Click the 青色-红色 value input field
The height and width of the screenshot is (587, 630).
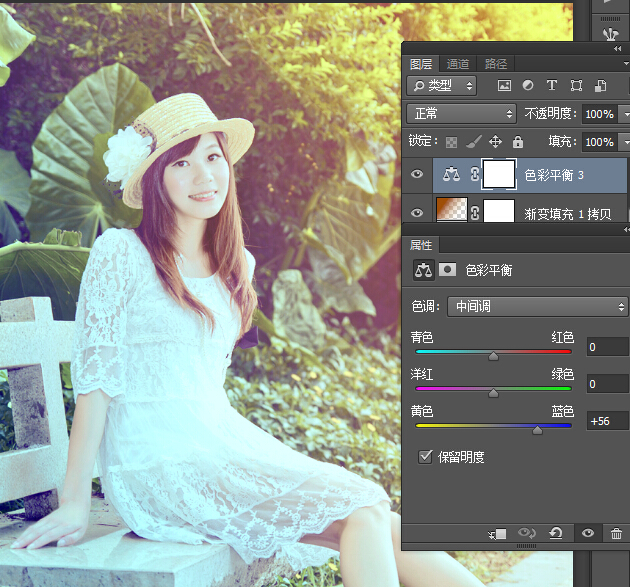(607, 347)
